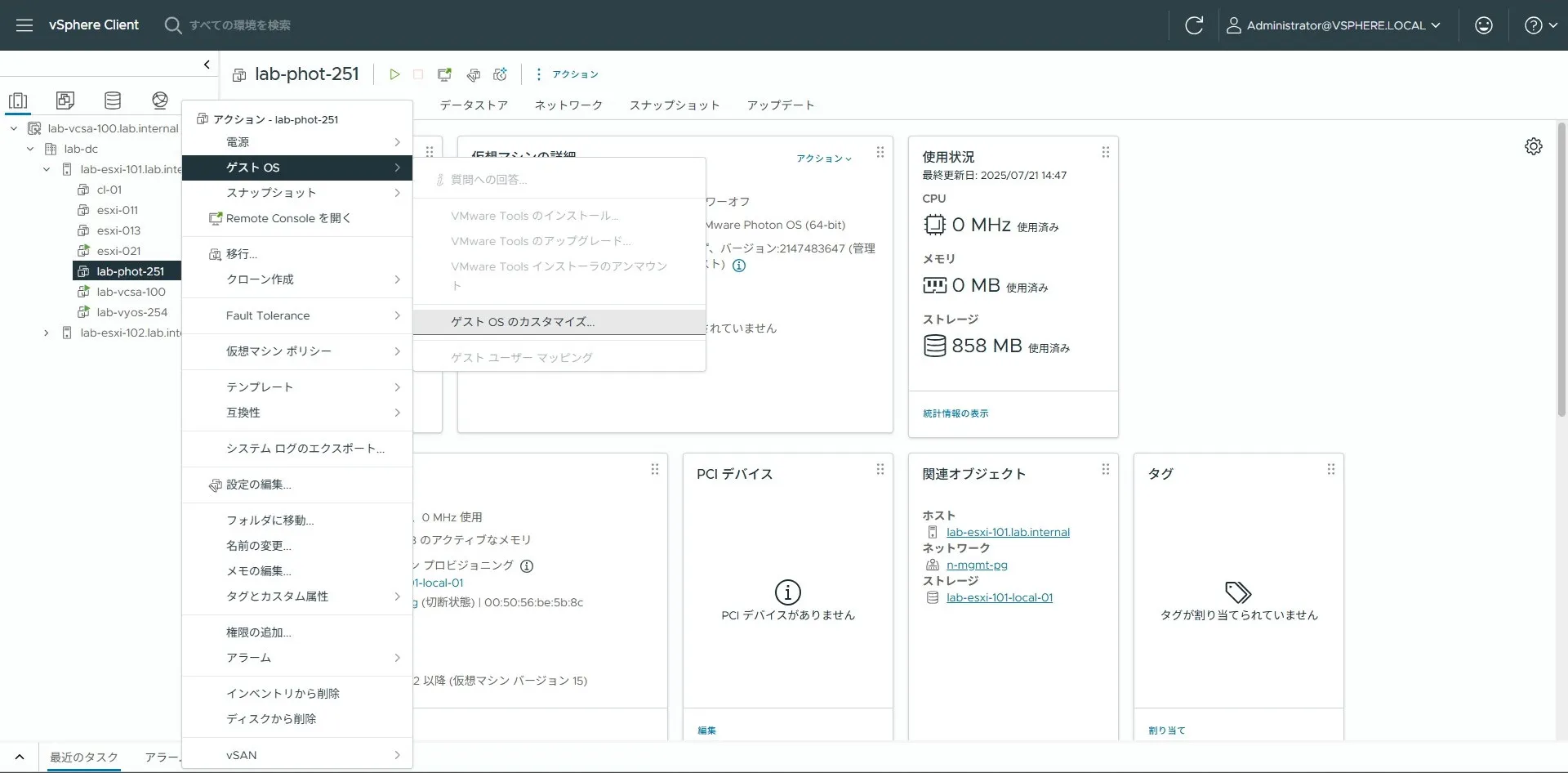Choose システム ログのエクスポート...
1568x773 pixels.
click(x=297, y=449)
